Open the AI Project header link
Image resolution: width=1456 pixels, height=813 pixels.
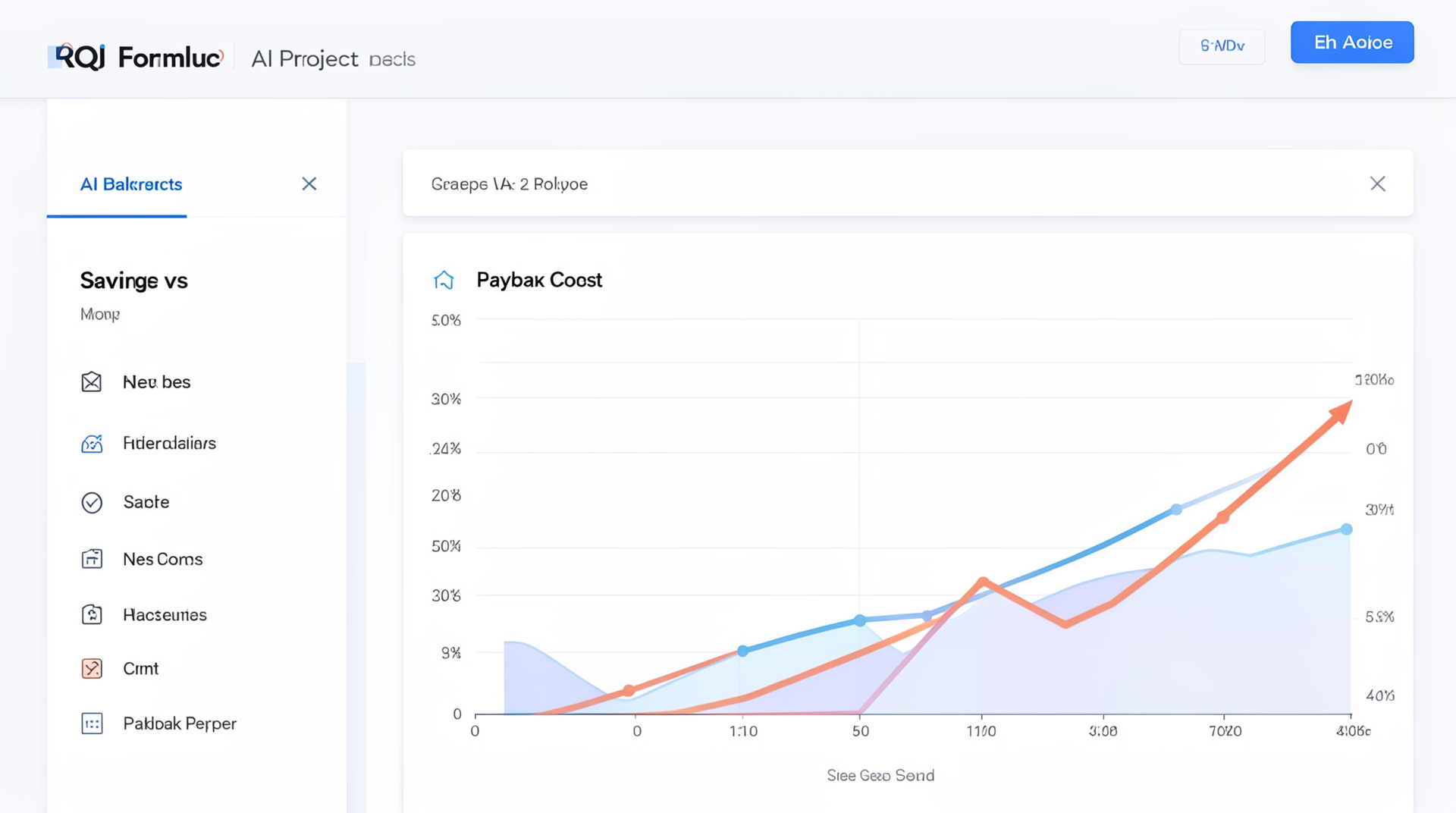coord(304,59)
